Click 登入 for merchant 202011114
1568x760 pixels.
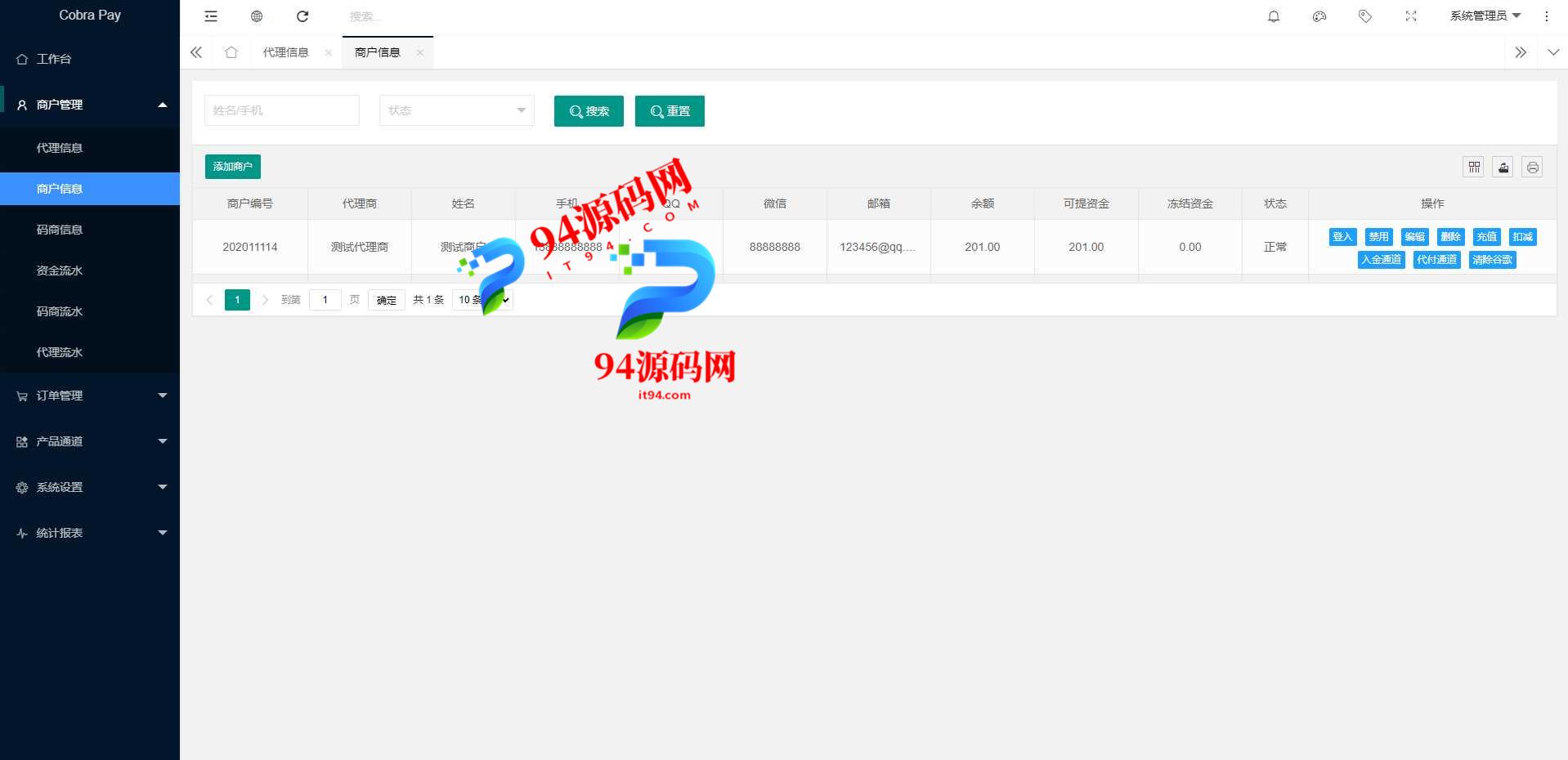point(1342,237)
